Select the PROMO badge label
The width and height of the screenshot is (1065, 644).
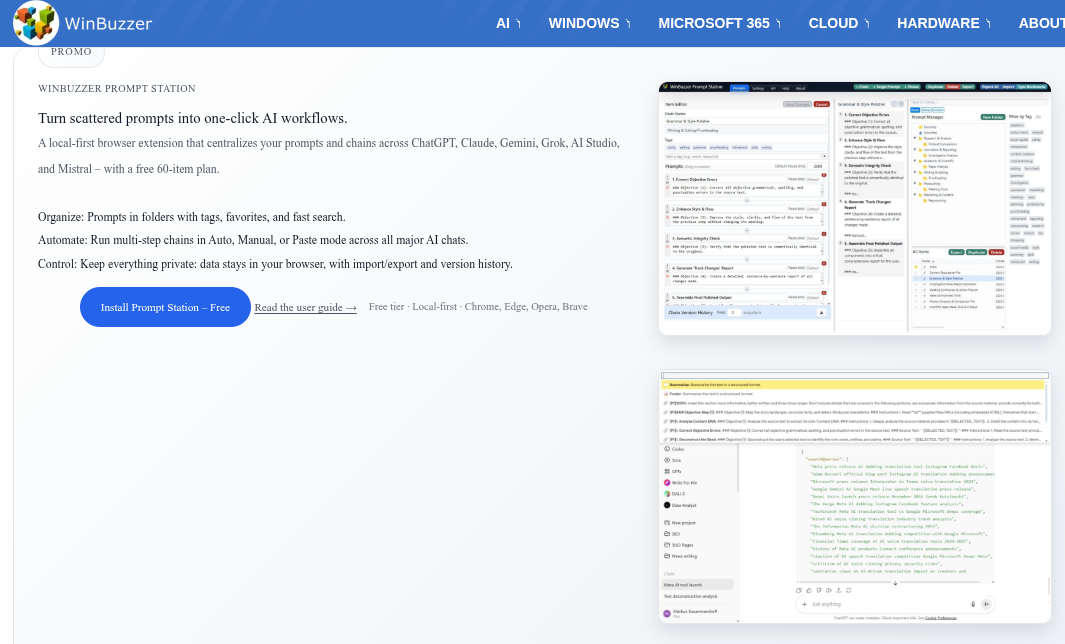click(x=71, y=52)
